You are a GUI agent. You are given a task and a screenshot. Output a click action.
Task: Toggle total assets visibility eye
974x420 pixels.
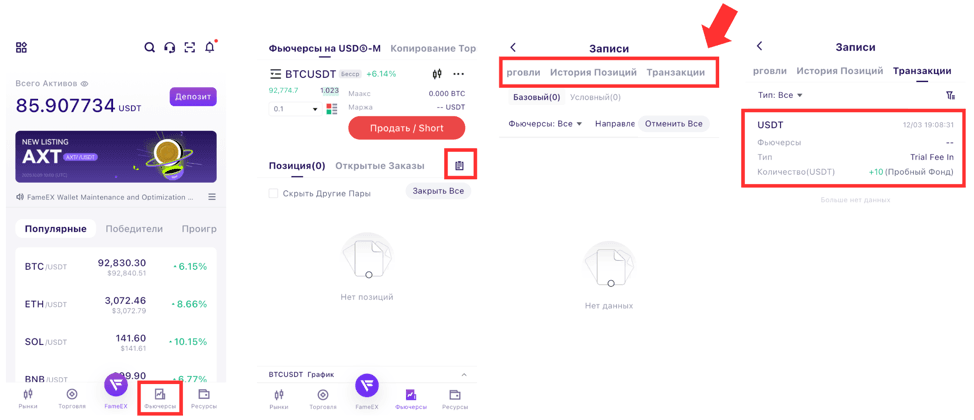pyautogui.click(x=84, y=84)
